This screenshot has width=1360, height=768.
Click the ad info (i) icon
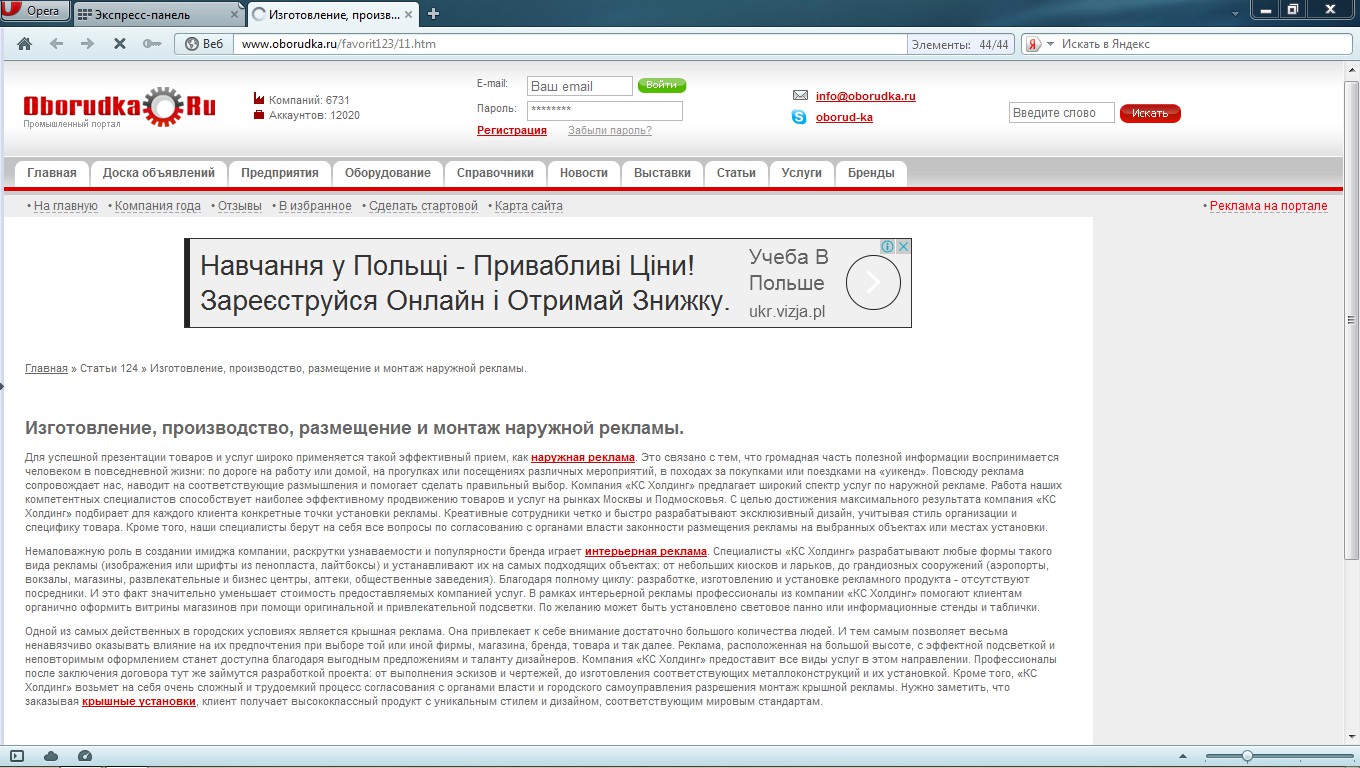(x=887, y=246)
